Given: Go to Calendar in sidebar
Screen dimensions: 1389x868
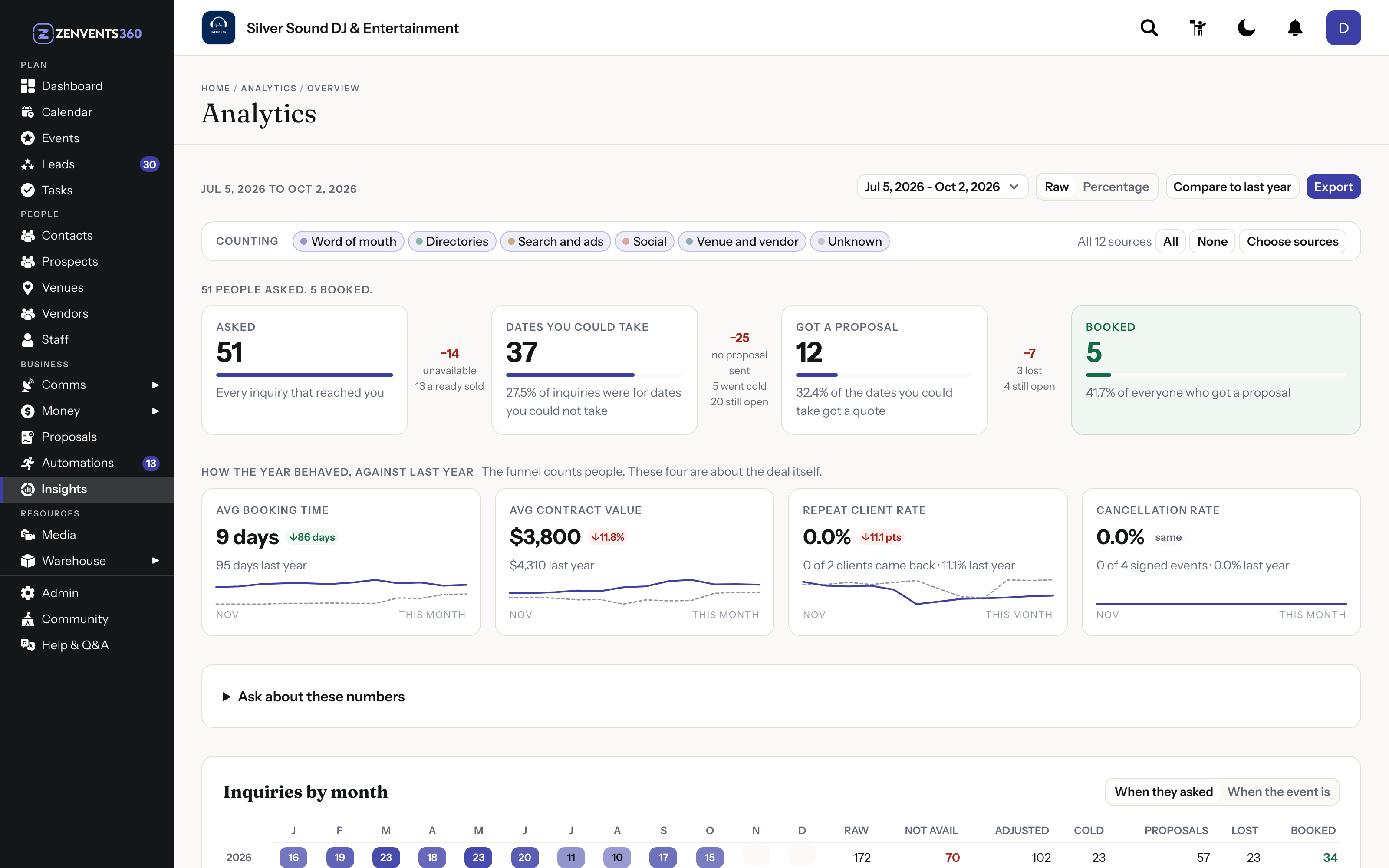Looking at the screenshot, I should point(87,112).
